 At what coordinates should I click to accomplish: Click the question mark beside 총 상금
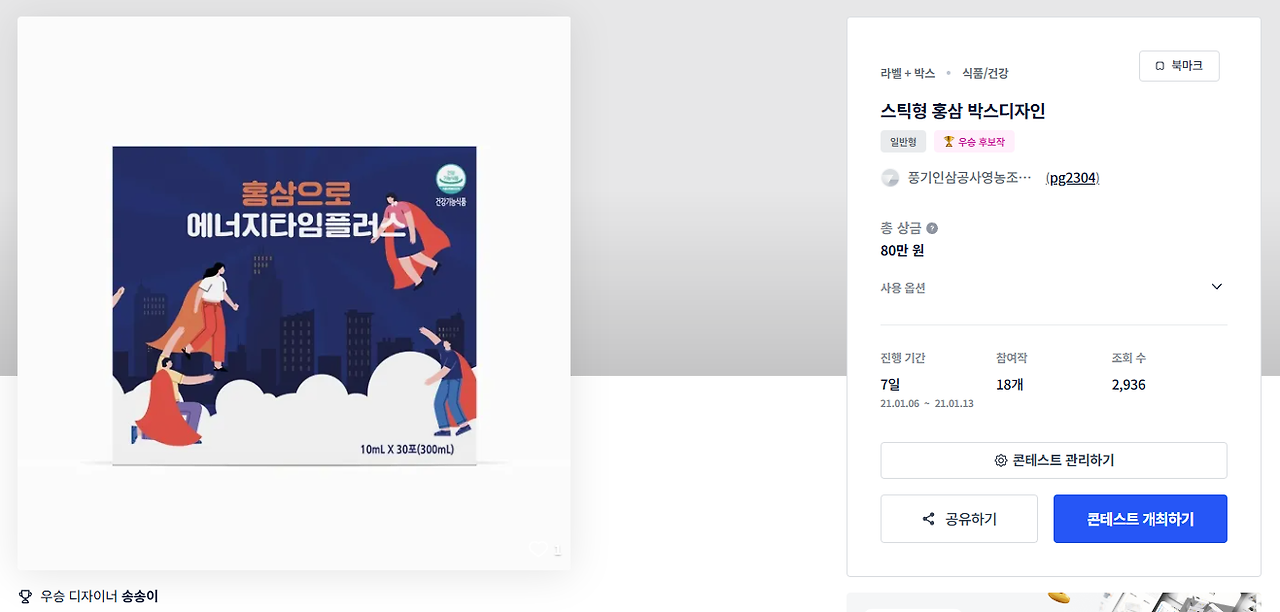coord(932,228)
